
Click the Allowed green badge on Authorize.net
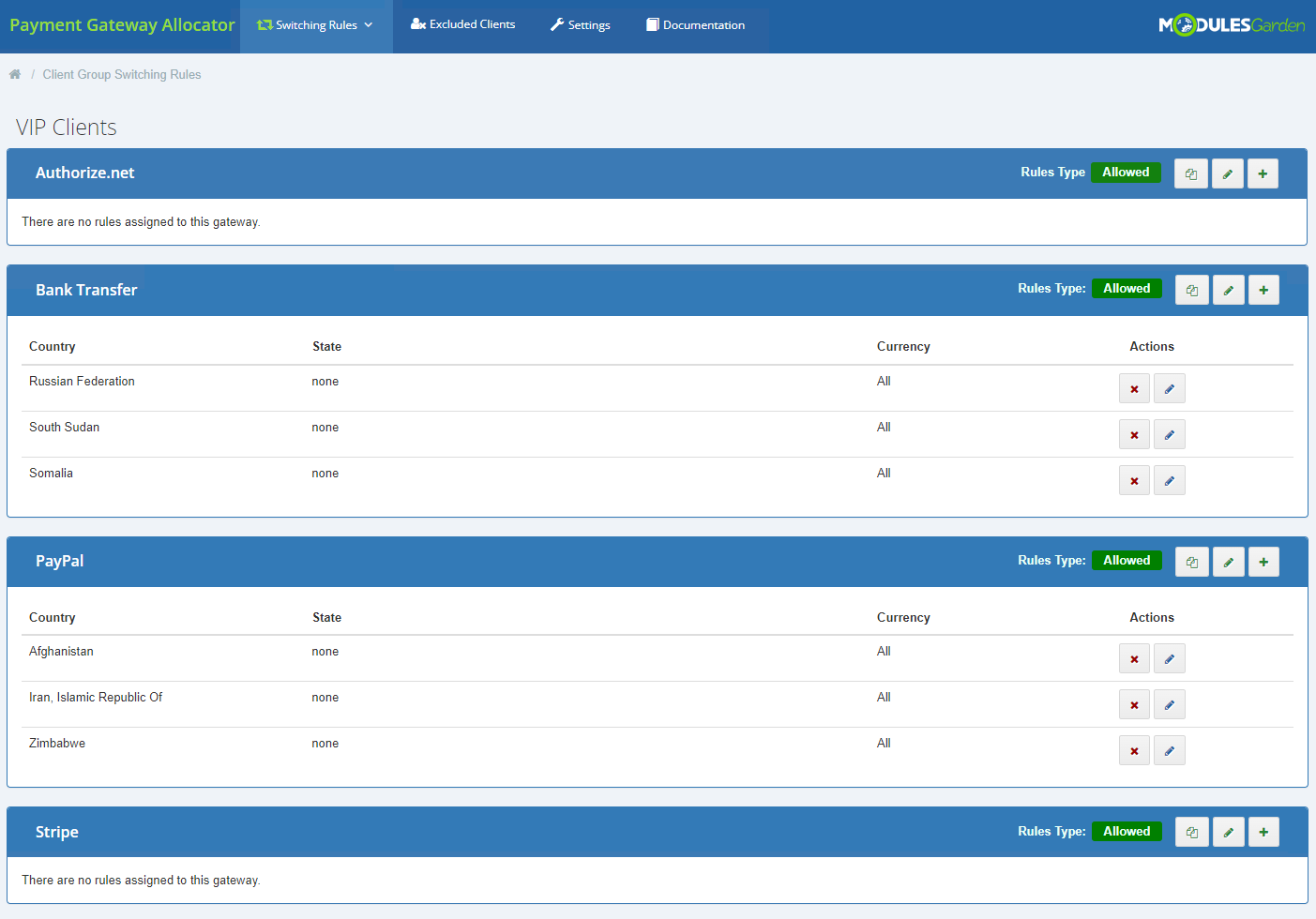(1126, 172)
